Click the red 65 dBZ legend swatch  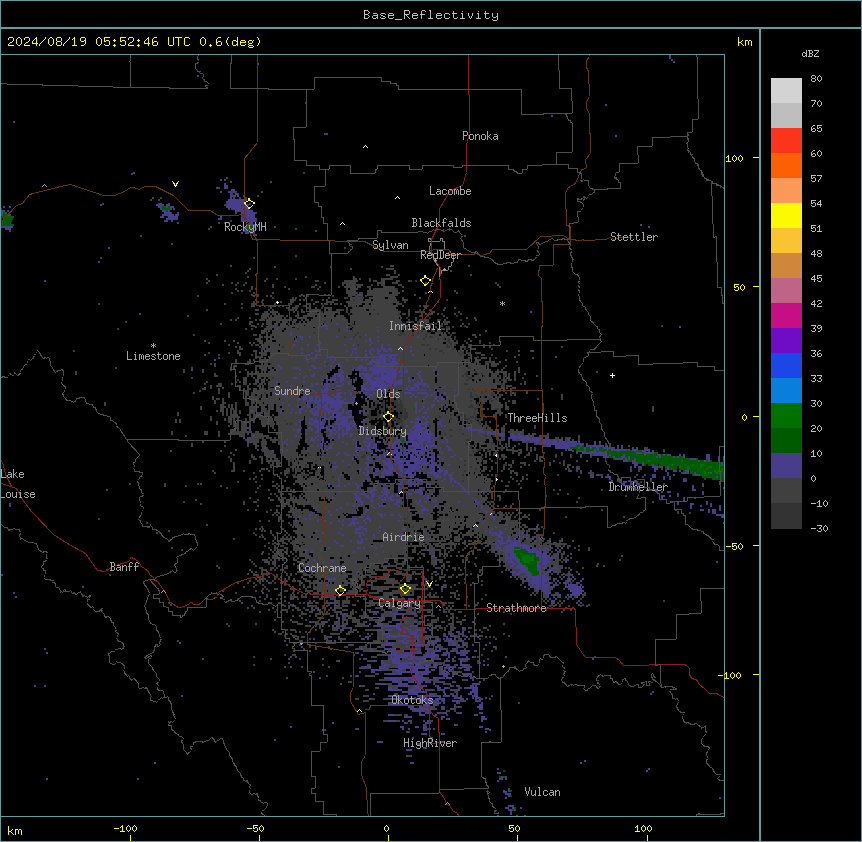click(x=786, y=140)
